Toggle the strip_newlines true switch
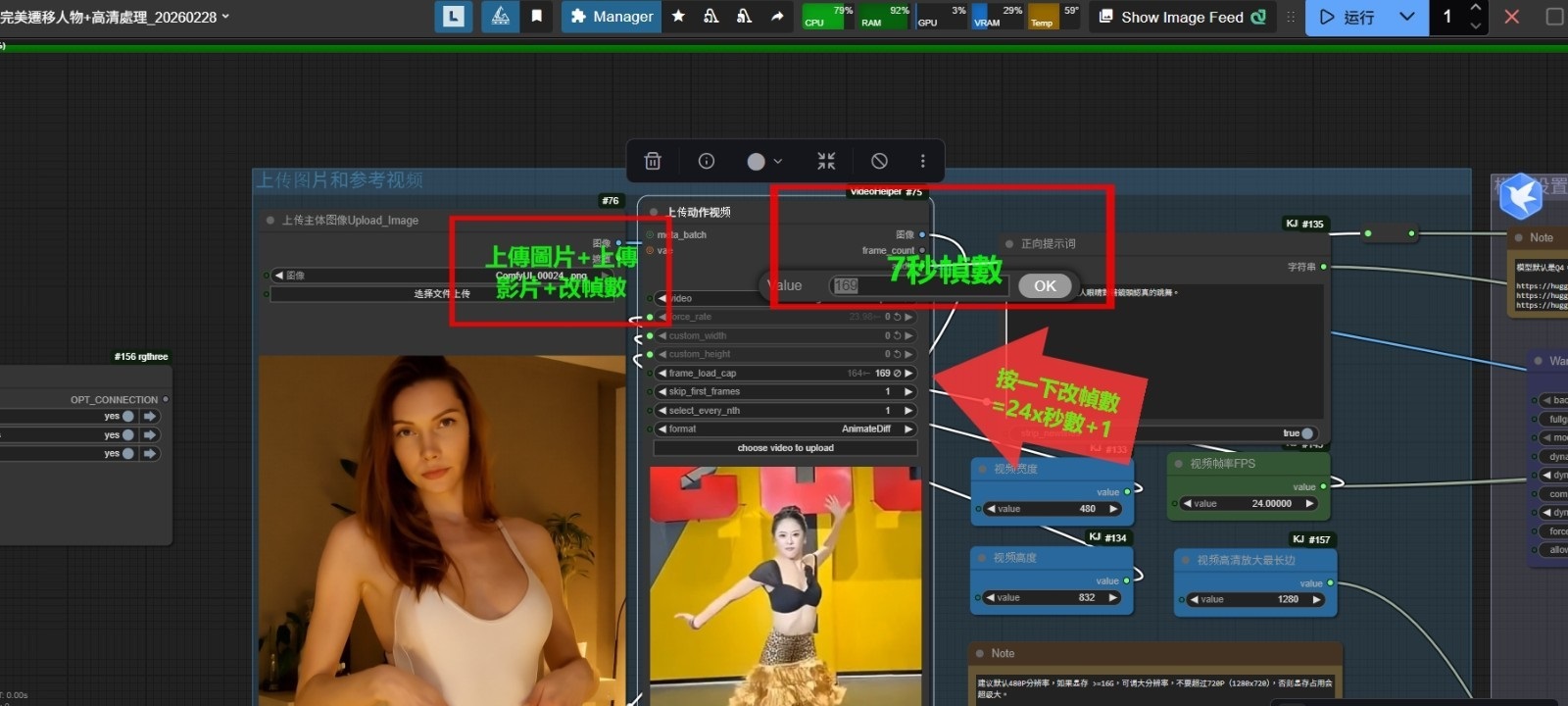This screenshot has width=1568, height=706. pos(1305,433)
